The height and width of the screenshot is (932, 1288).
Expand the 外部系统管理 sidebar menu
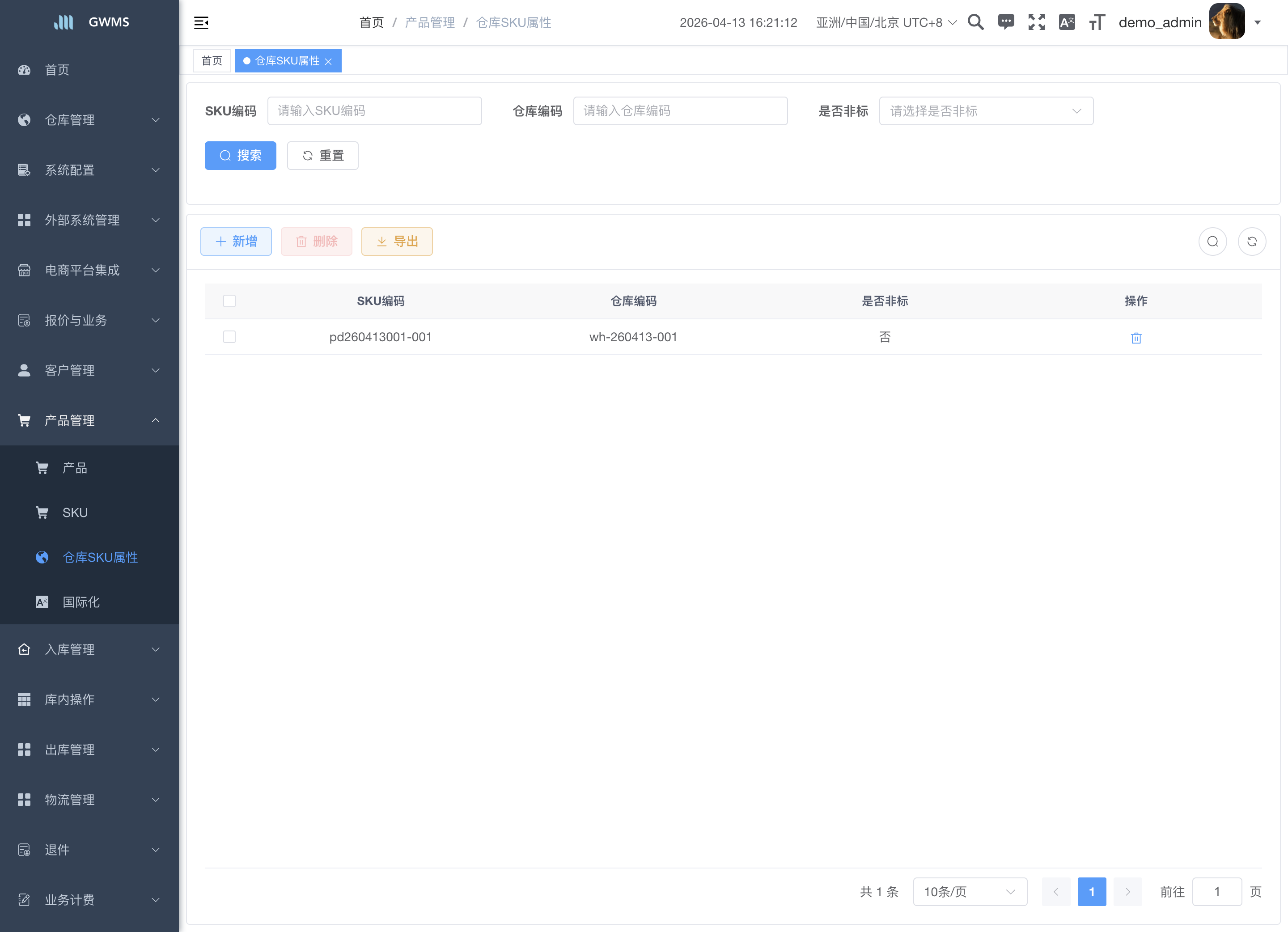click(89, 220)
